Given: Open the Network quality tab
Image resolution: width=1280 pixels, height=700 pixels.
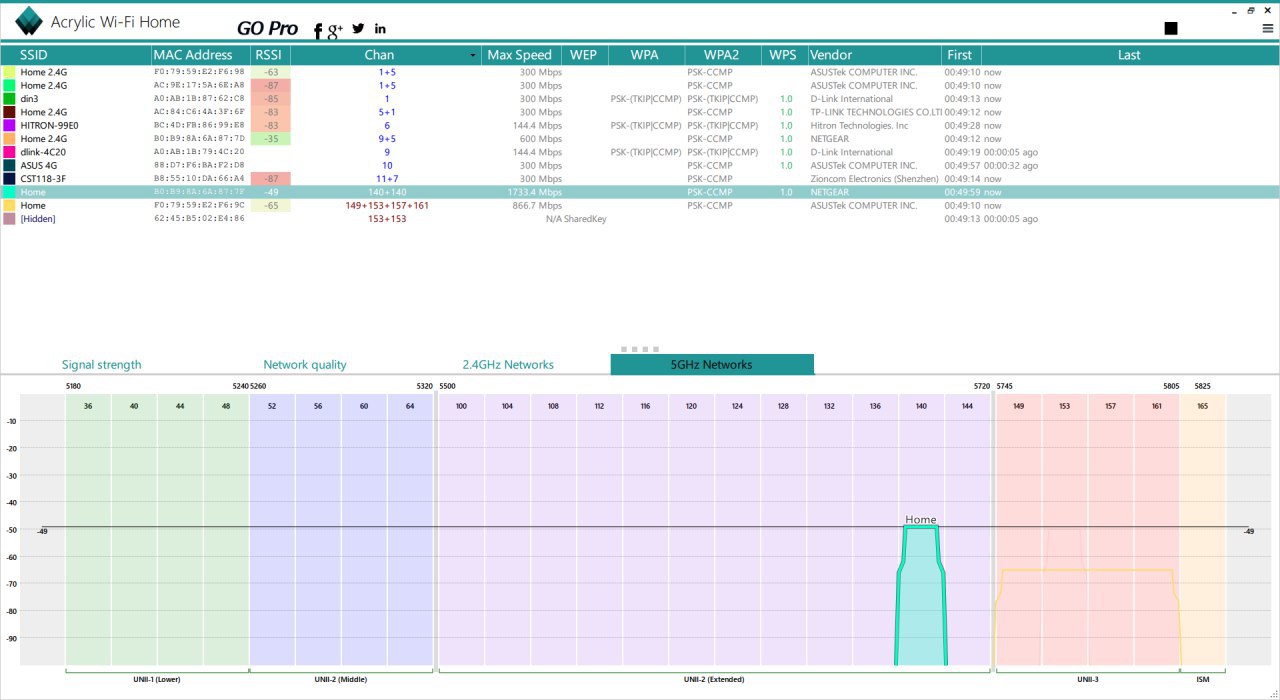Looking at the screenshot, I should click(x=304, y=365).
